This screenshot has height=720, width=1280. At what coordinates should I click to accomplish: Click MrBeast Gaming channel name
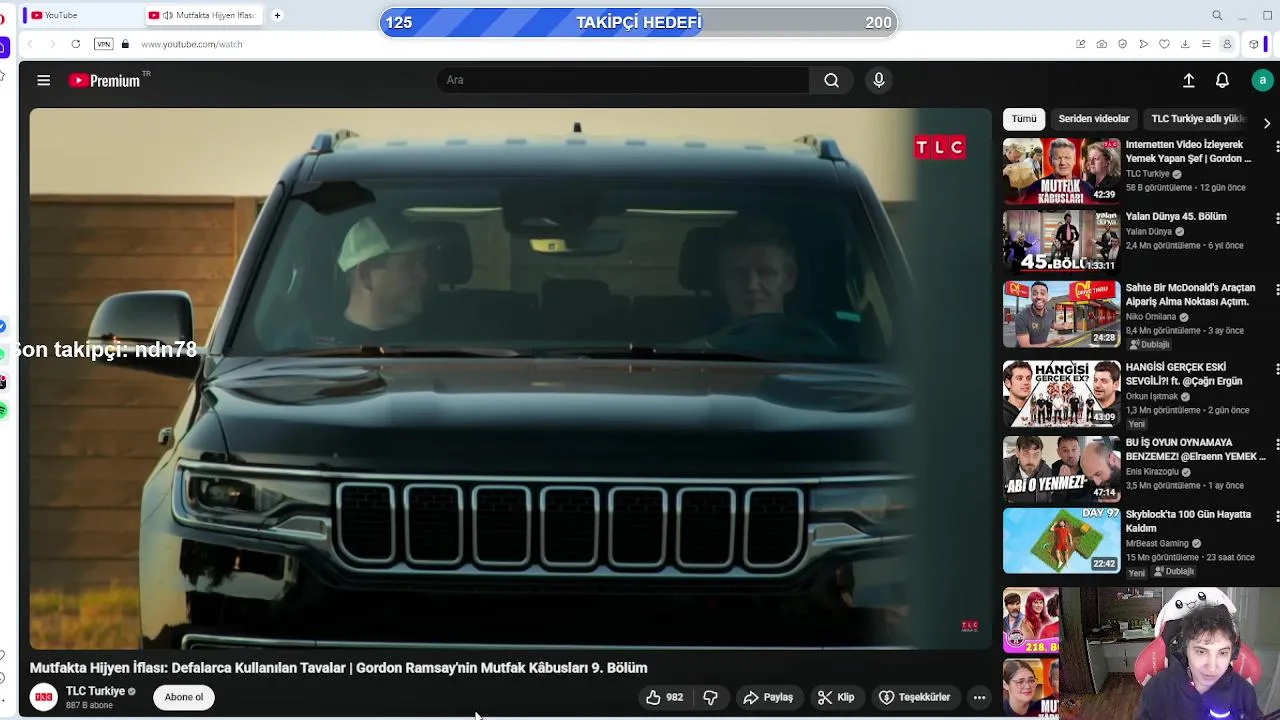pyautogui.click(x=1157, y=544)
